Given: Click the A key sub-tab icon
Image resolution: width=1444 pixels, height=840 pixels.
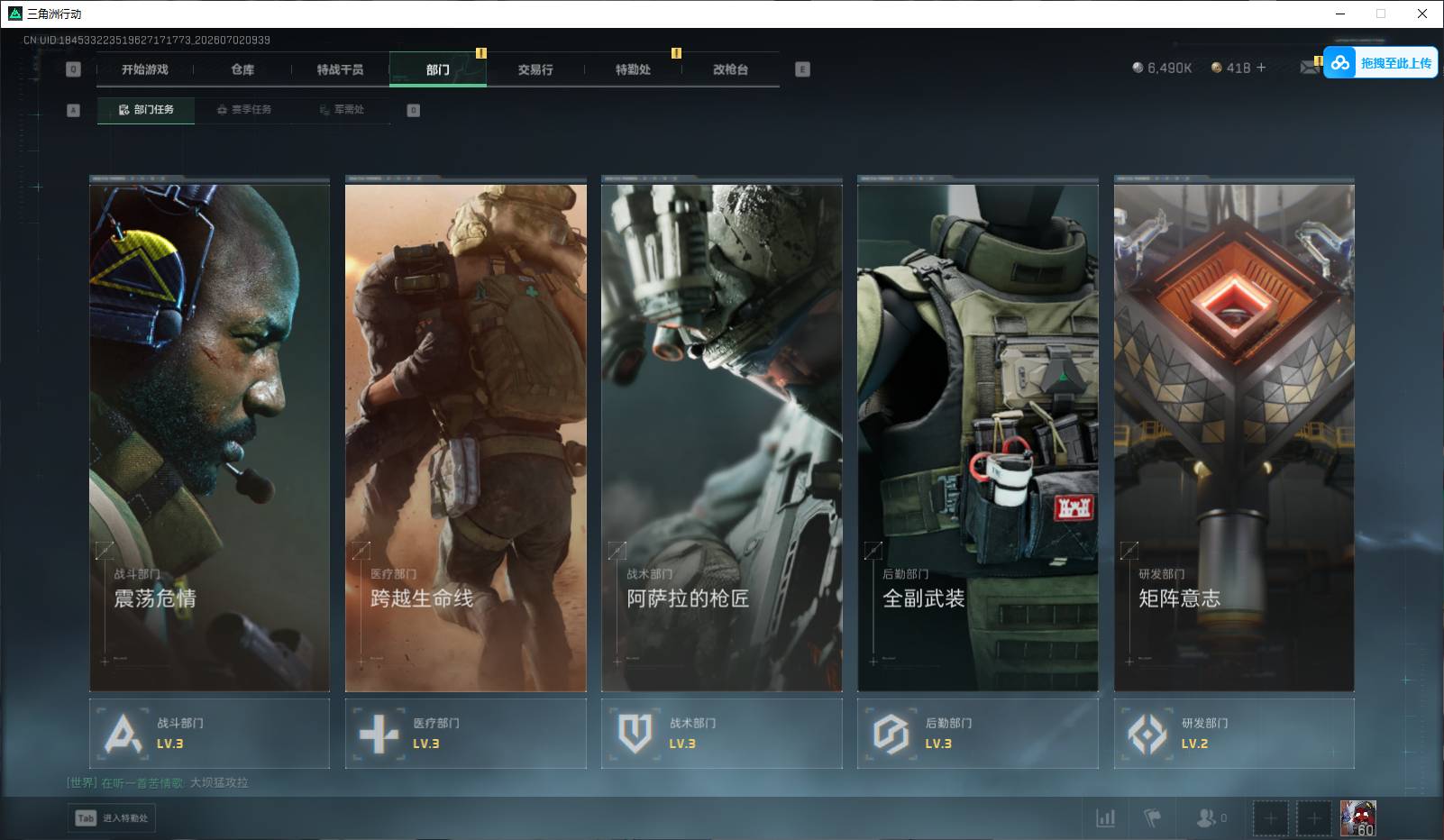Looking at the screenshot, I should click(x=74, y=110).
